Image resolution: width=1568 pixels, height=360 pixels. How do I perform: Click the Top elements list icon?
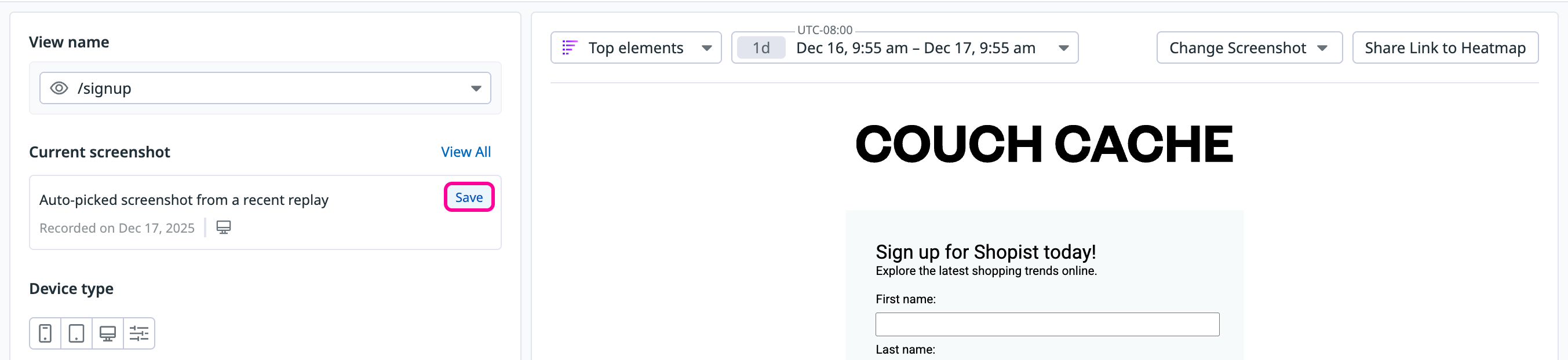(x=569, y=47)
